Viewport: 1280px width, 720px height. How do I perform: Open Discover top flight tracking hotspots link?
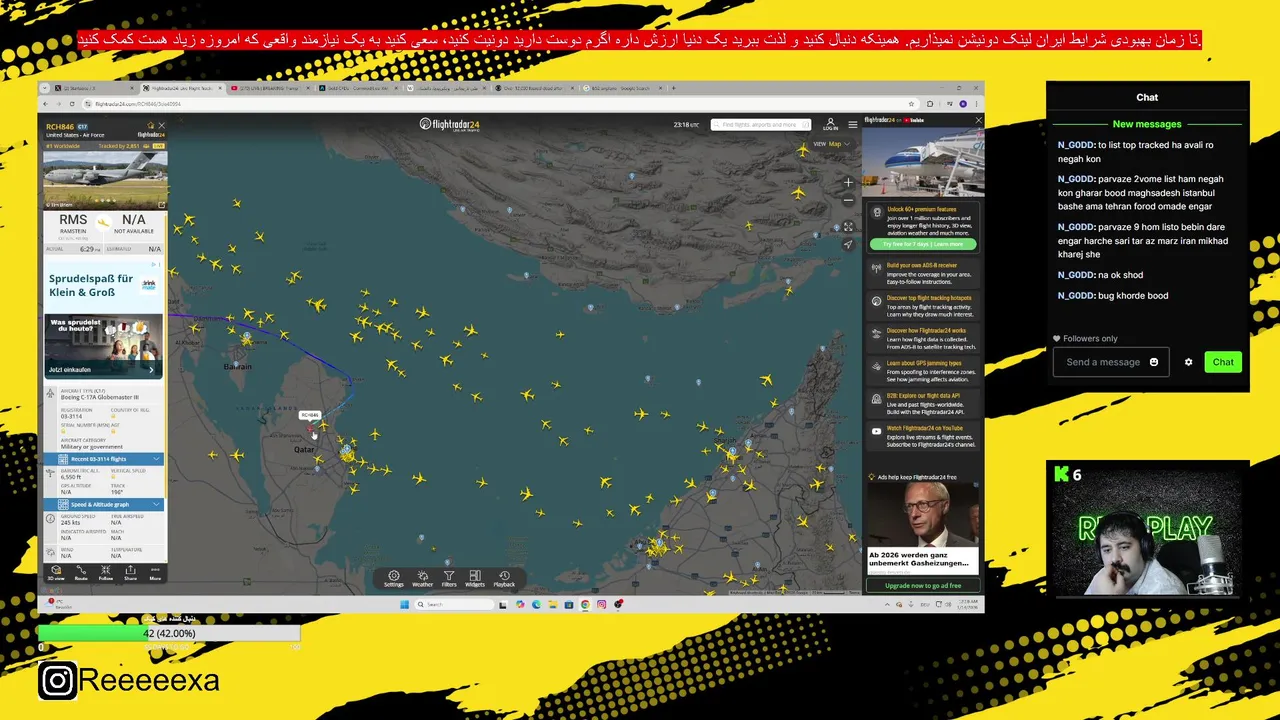point(922,306)
